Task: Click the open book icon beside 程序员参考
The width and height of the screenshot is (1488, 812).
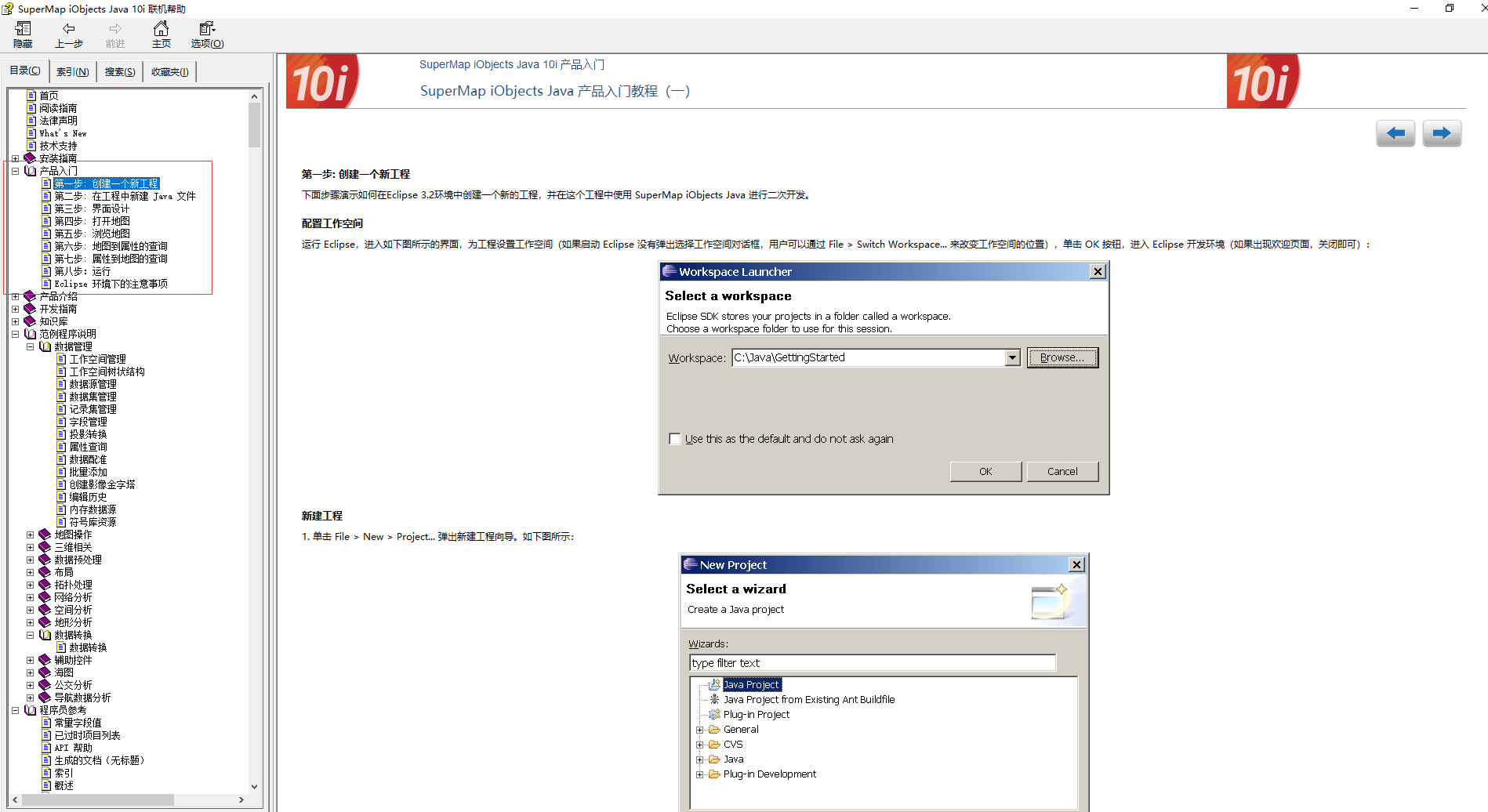Action: 30,710
